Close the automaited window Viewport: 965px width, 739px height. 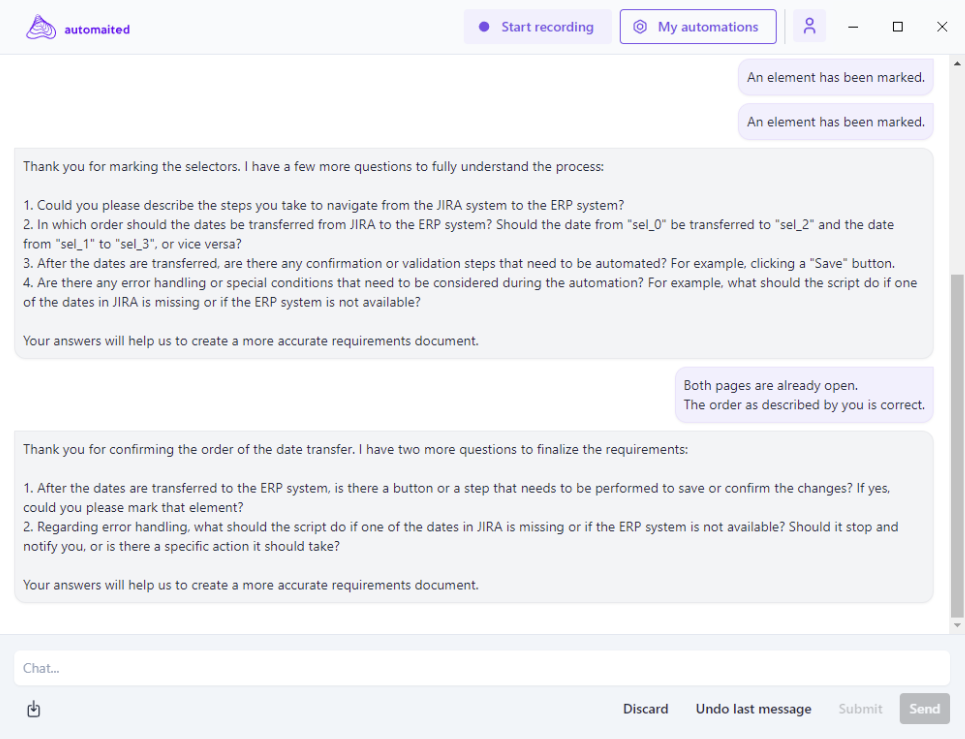point(942,27)
